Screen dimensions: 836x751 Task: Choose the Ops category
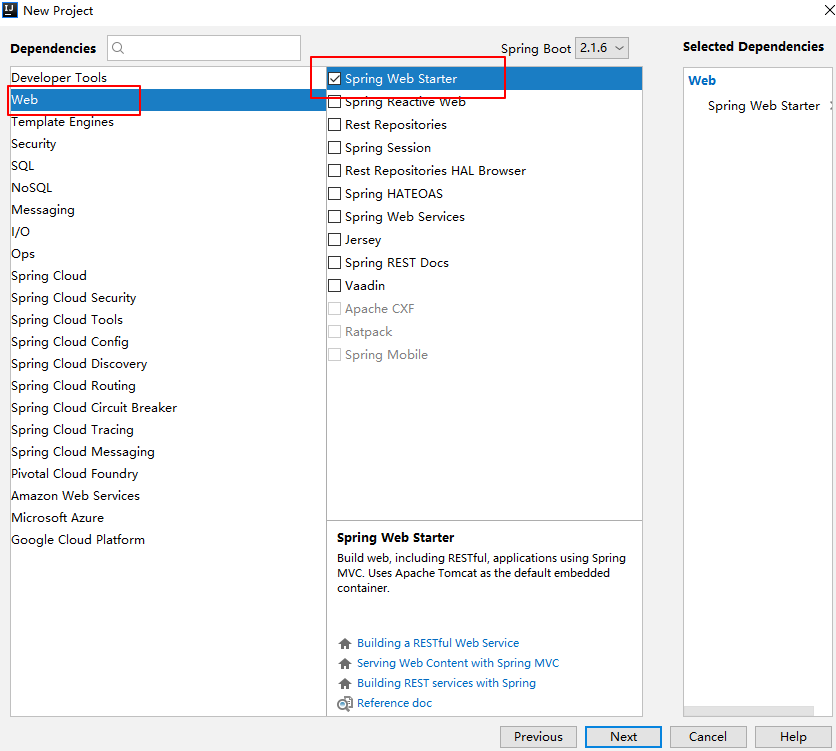168,254
